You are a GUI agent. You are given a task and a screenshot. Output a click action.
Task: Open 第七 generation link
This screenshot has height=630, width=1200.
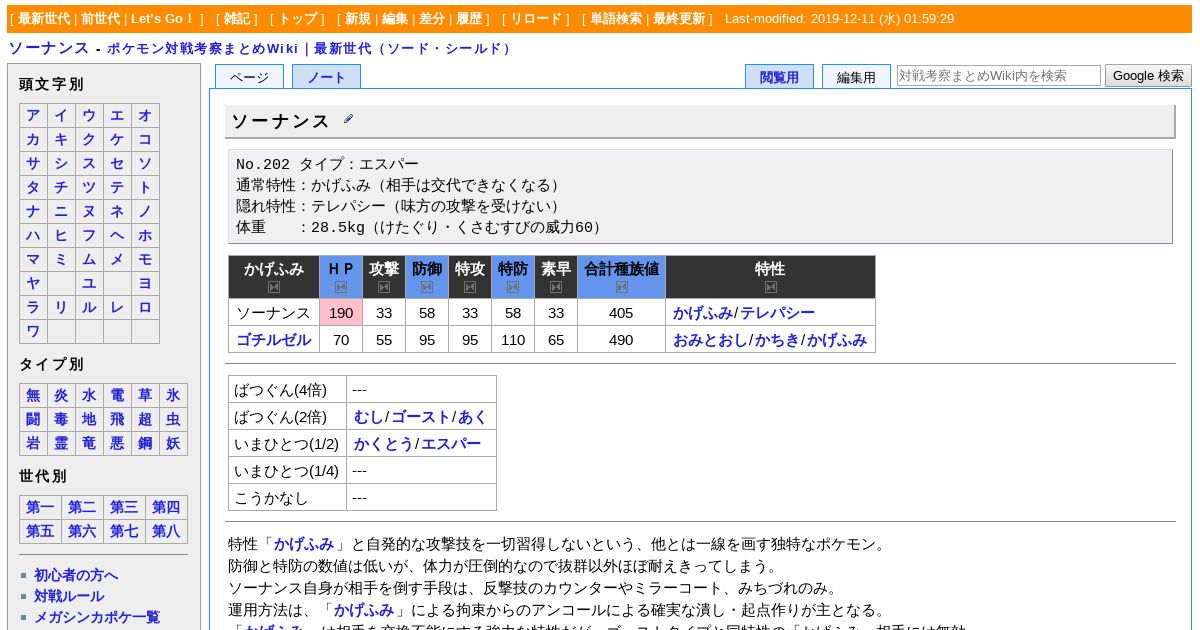(124, 532)
